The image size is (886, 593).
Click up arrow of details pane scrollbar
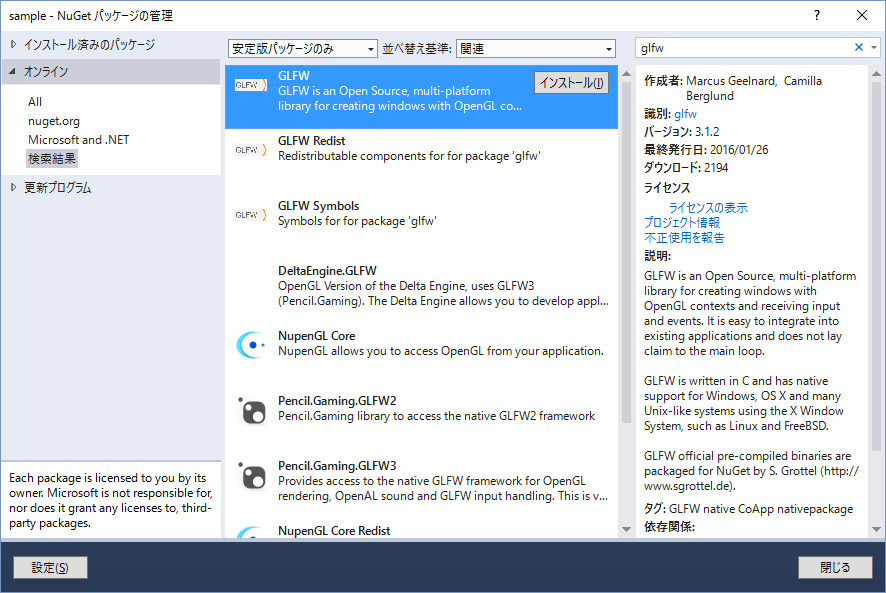point(876,73)
